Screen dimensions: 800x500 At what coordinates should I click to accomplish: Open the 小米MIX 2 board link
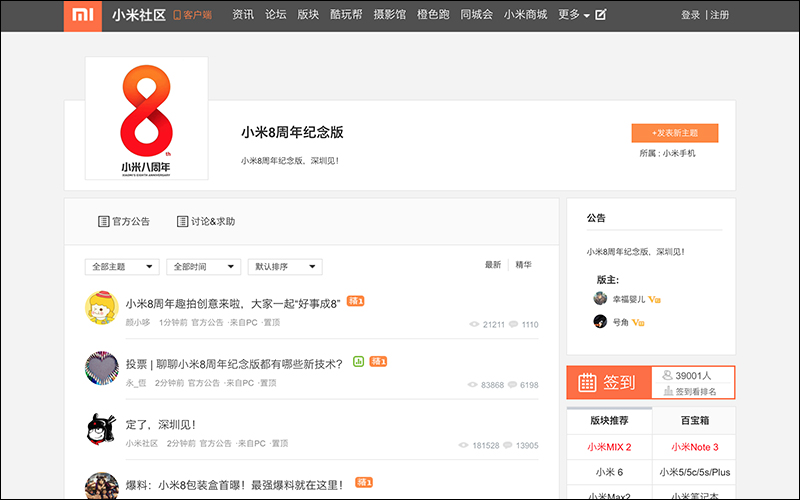pos(609,447)
